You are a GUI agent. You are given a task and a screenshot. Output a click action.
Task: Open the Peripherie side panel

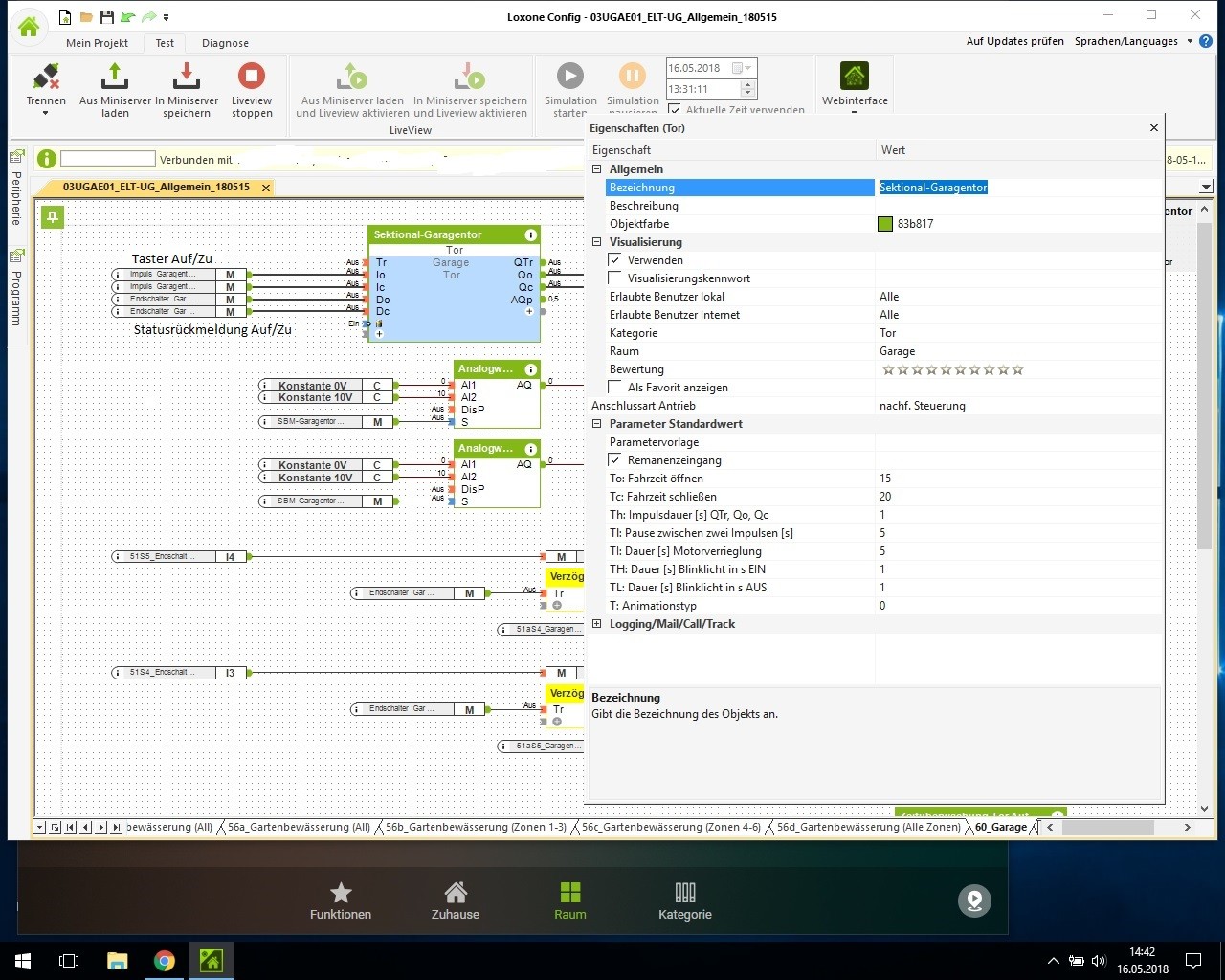point(16,188)
